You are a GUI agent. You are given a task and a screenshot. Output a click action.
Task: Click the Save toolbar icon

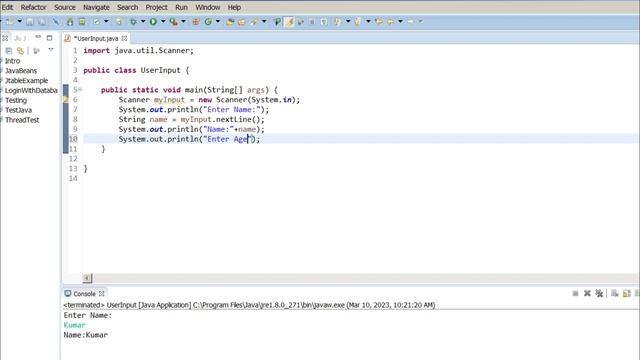[30, 21]
